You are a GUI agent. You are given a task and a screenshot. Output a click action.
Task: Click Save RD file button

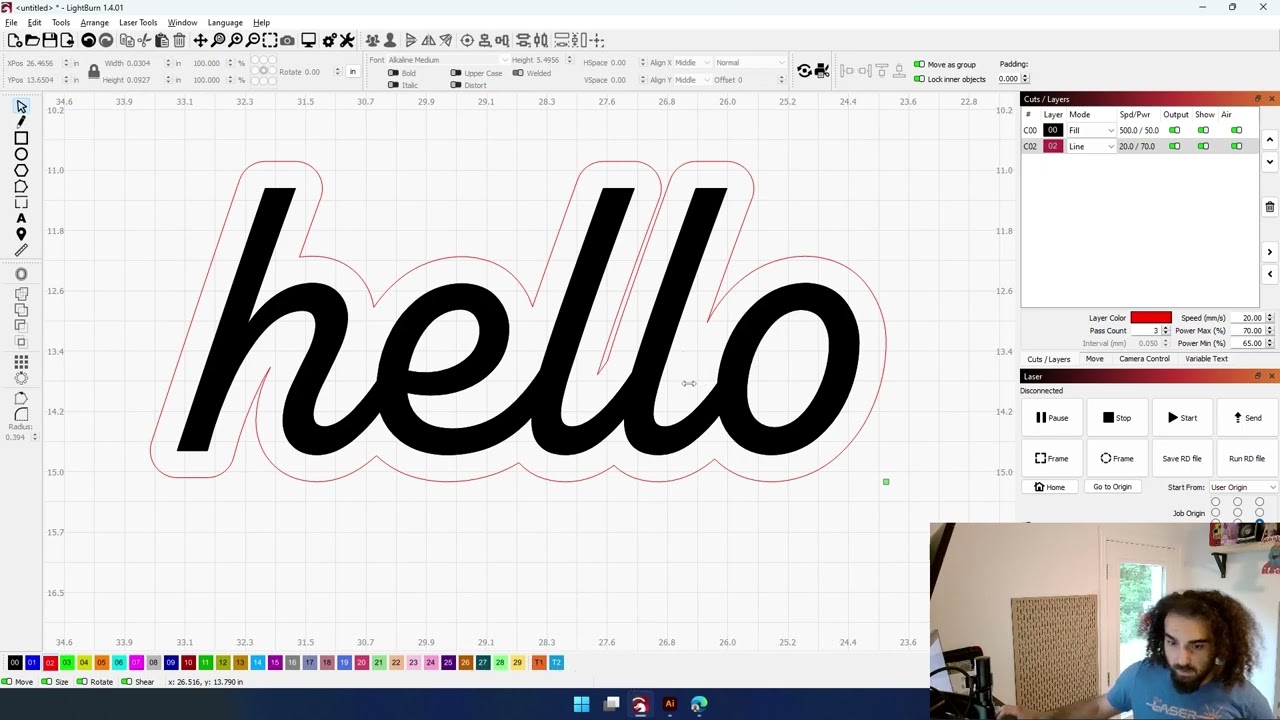1181,458
